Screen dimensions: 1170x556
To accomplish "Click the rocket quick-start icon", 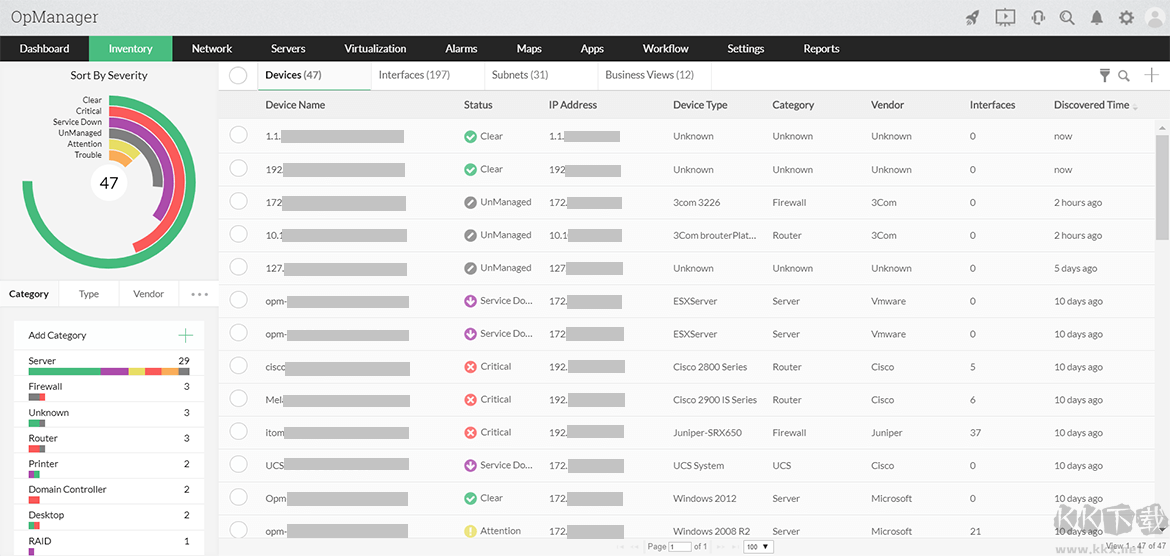I will coord(971,18).
